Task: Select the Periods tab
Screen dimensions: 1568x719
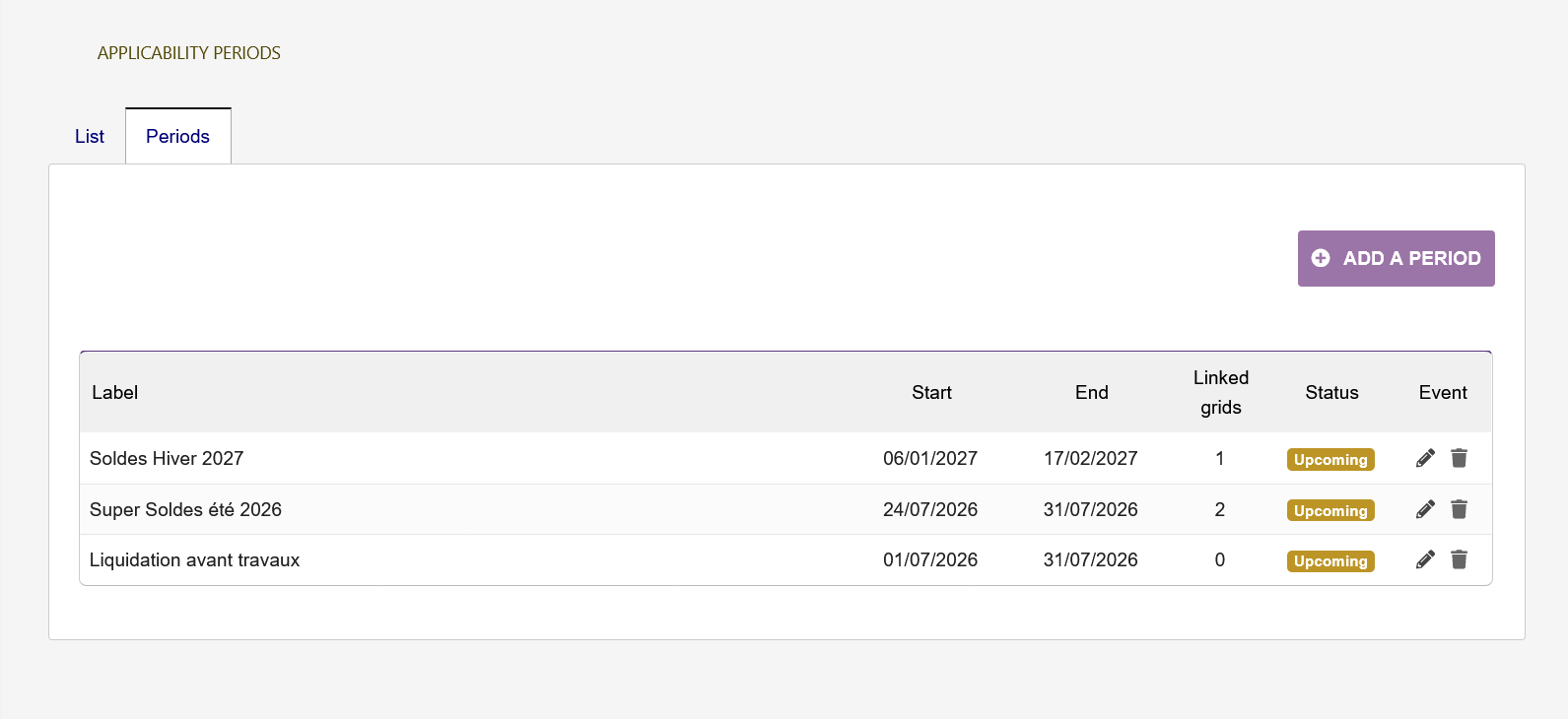Action: (178, 137)
